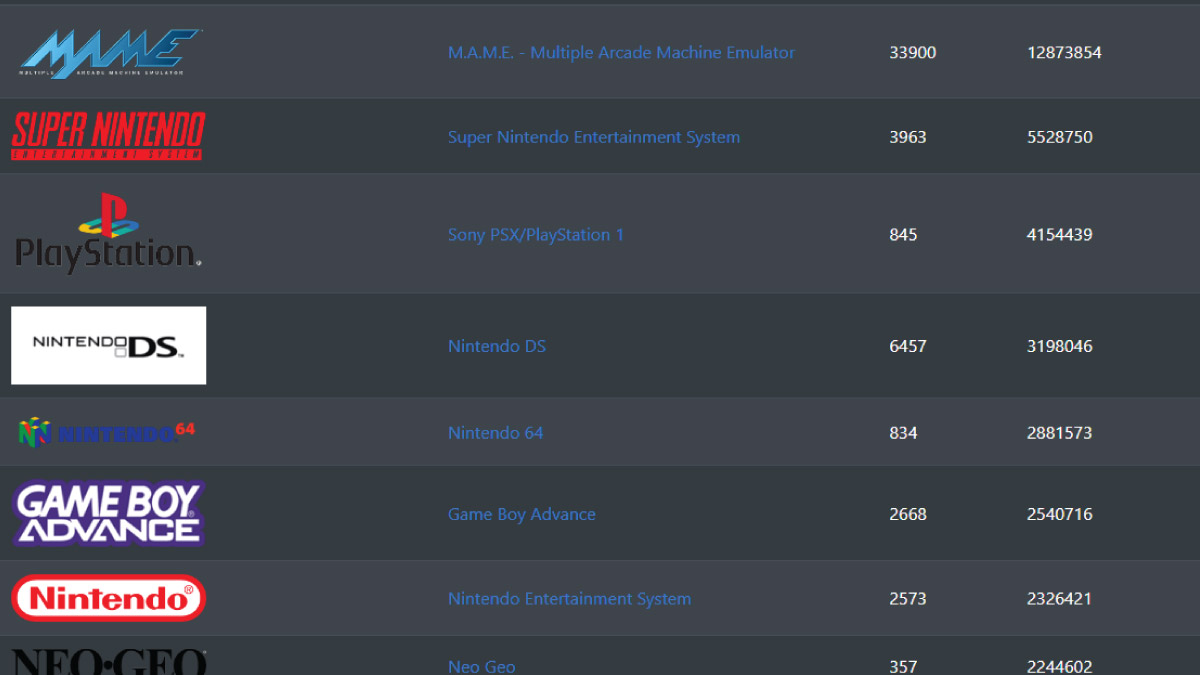Select the value 5528750
The height and width of the screenshot is (675, 1200).
(x=1060, y=137)
